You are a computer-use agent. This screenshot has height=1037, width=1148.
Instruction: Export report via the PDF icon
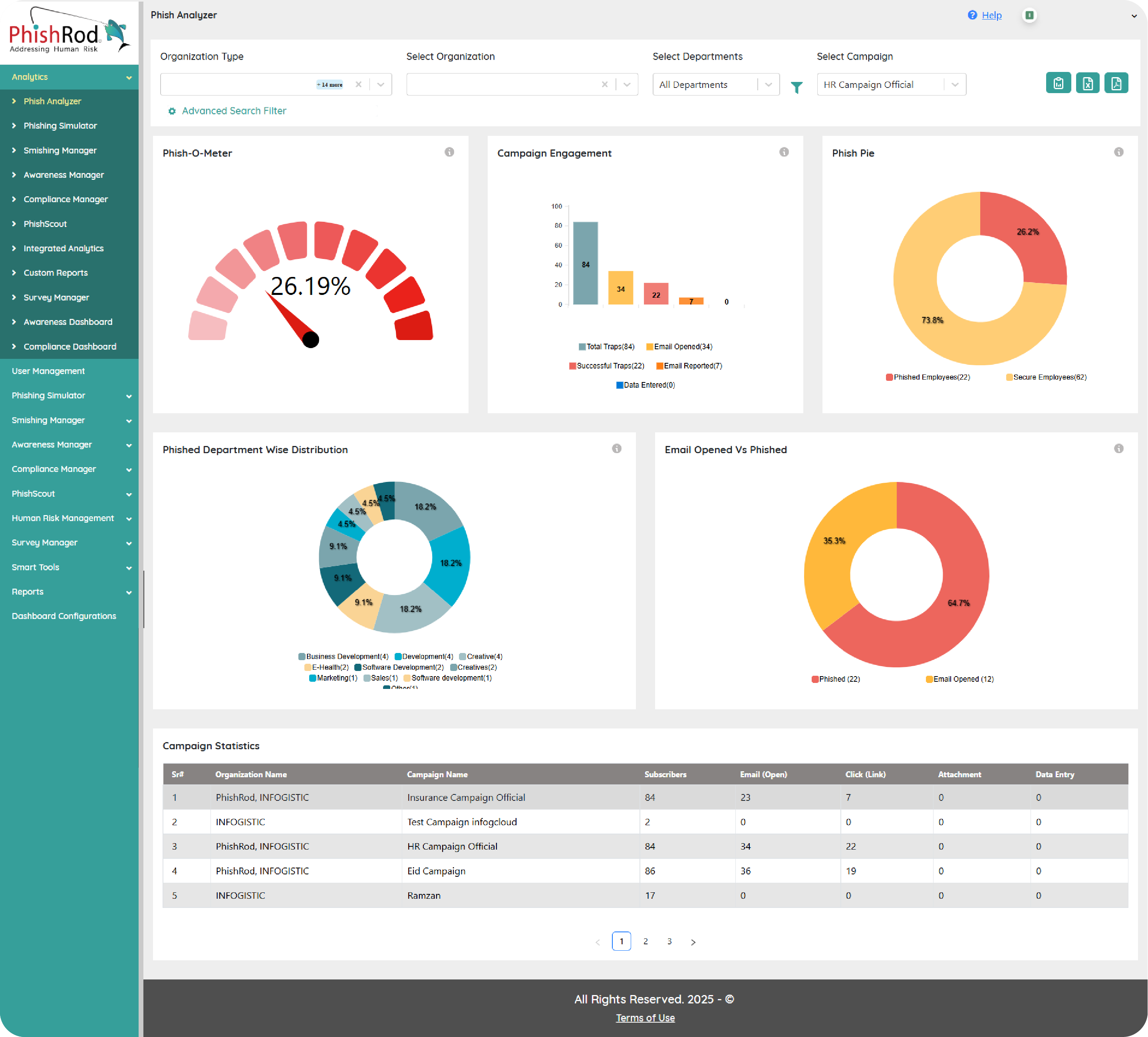tap(1116, 83)
